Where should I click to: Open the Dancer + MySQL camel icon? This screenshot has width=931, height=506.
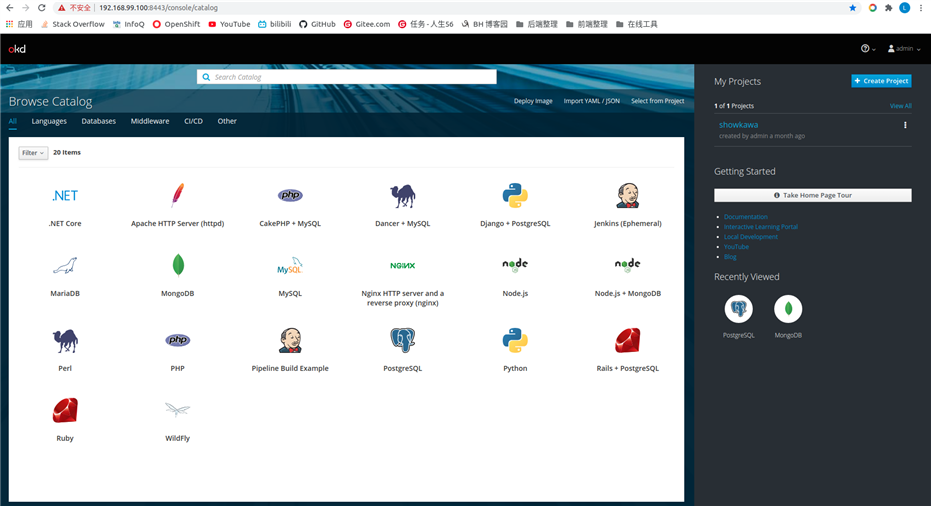point(403,196)
